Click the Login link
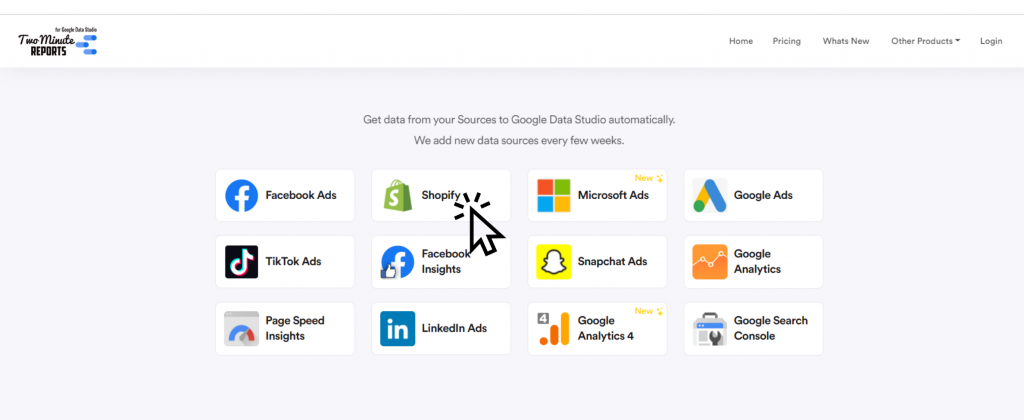1024x420 pixels. (x=991, y=41)
